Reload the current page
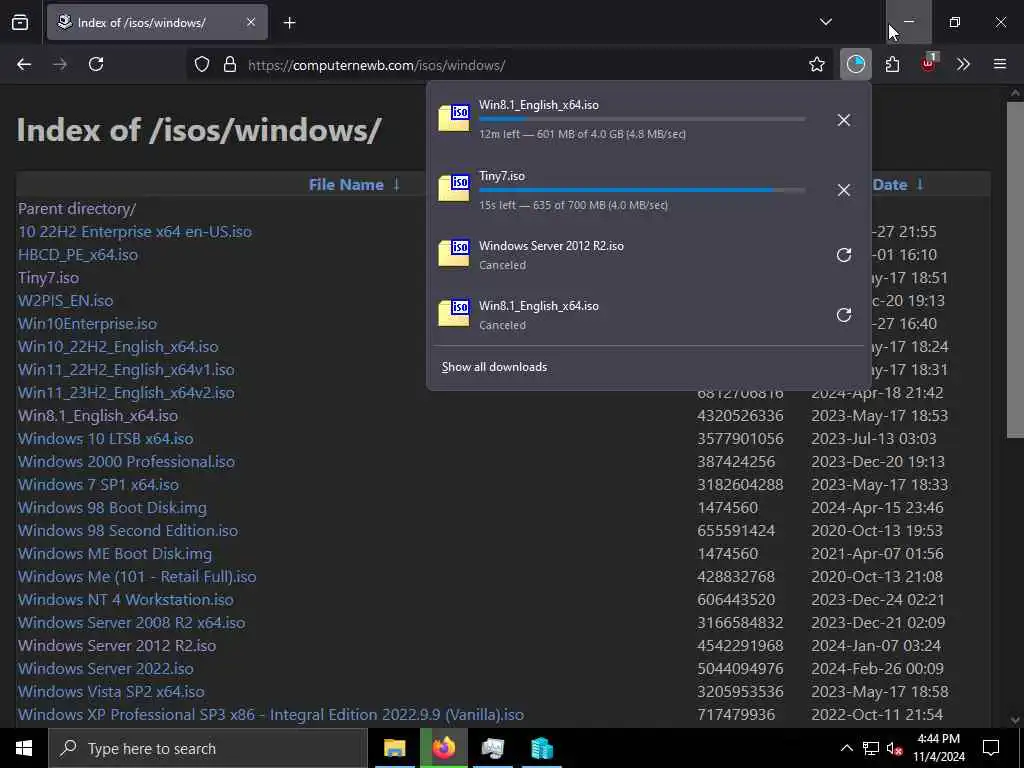This screenshot has width=1024, height=768. point(96,65)
